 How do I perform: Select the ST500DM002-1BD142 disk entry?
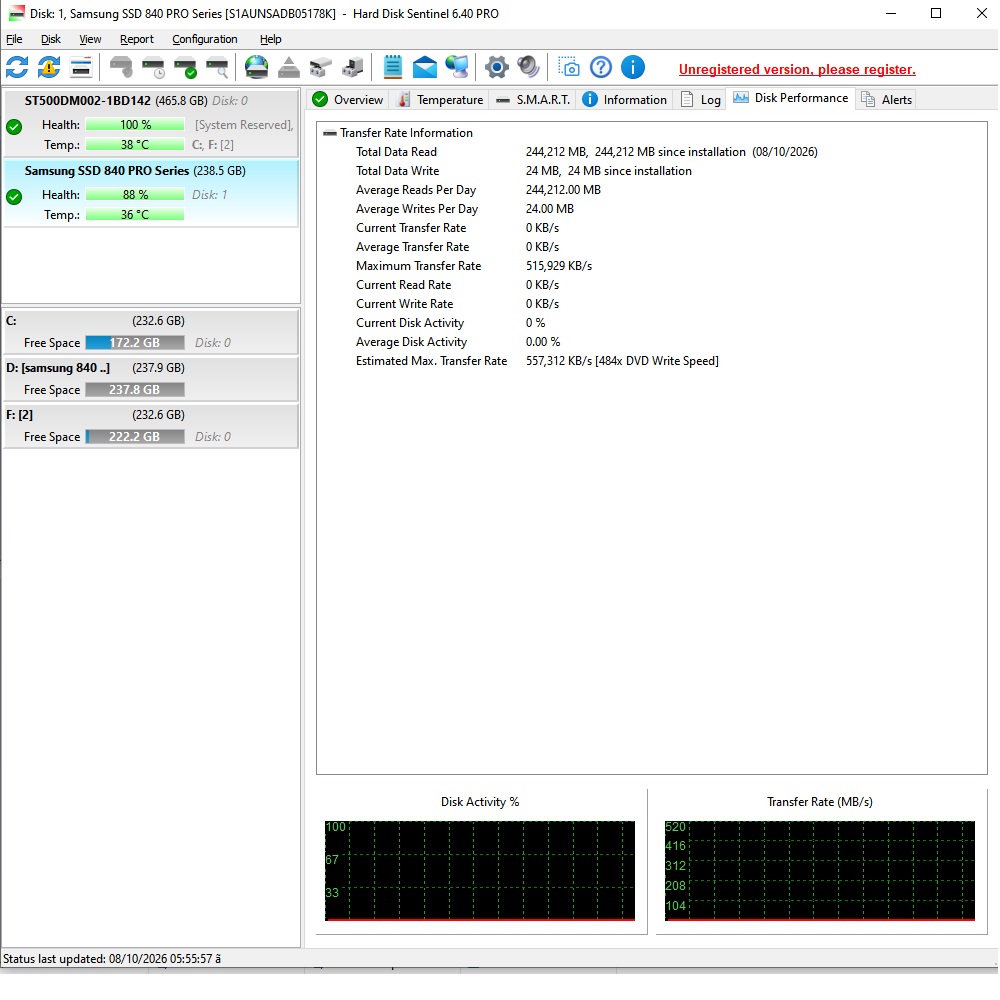pos(151,123)
